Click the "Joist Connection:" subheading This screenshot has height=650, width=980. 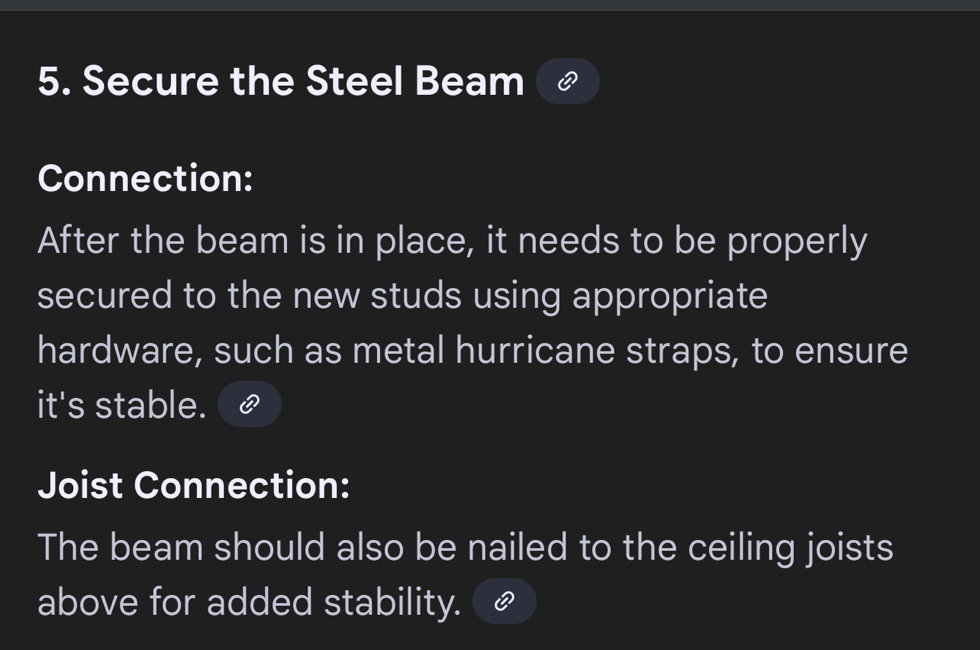193,485
